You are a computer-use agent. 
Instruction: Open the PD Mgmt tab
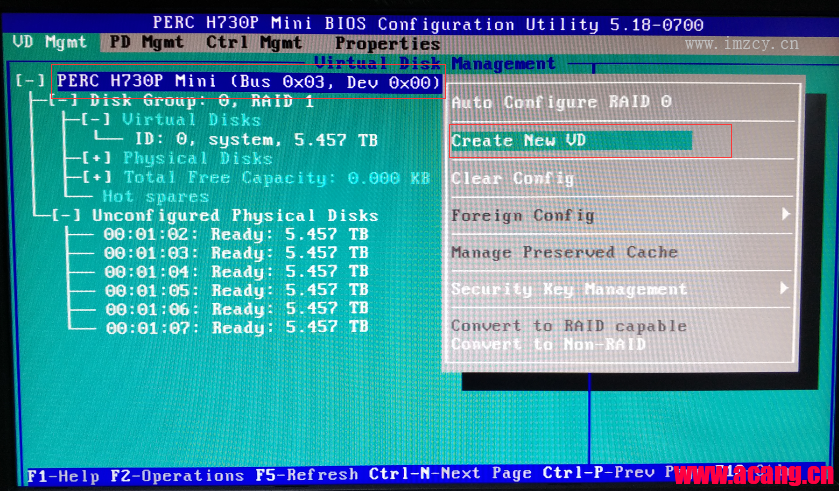(x=146, y=42)
